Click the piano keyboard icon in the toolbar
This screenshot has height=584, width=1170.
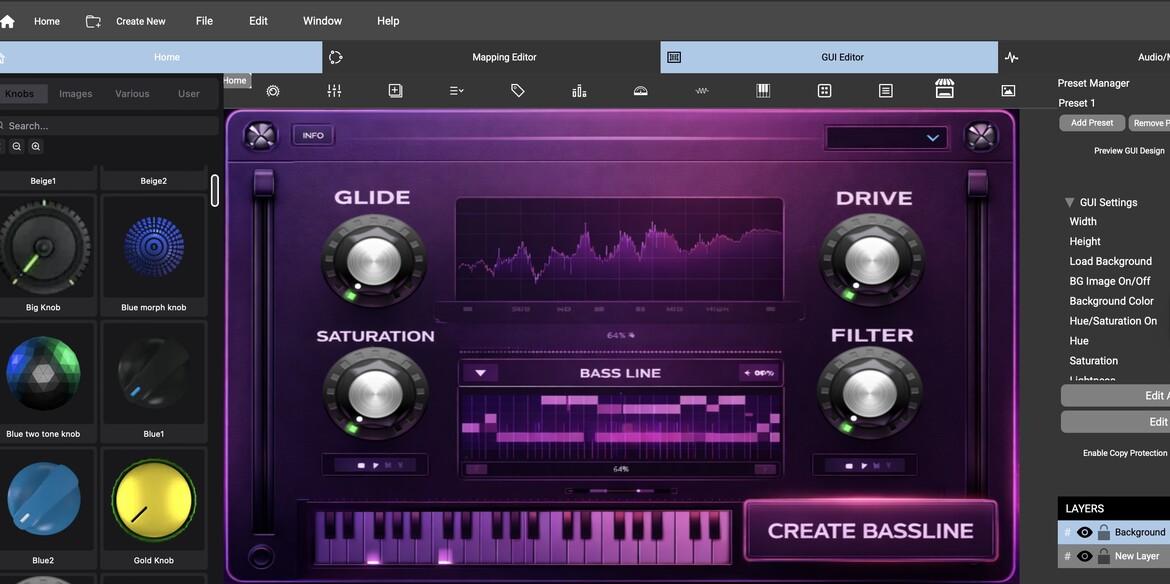pos(763,91)
